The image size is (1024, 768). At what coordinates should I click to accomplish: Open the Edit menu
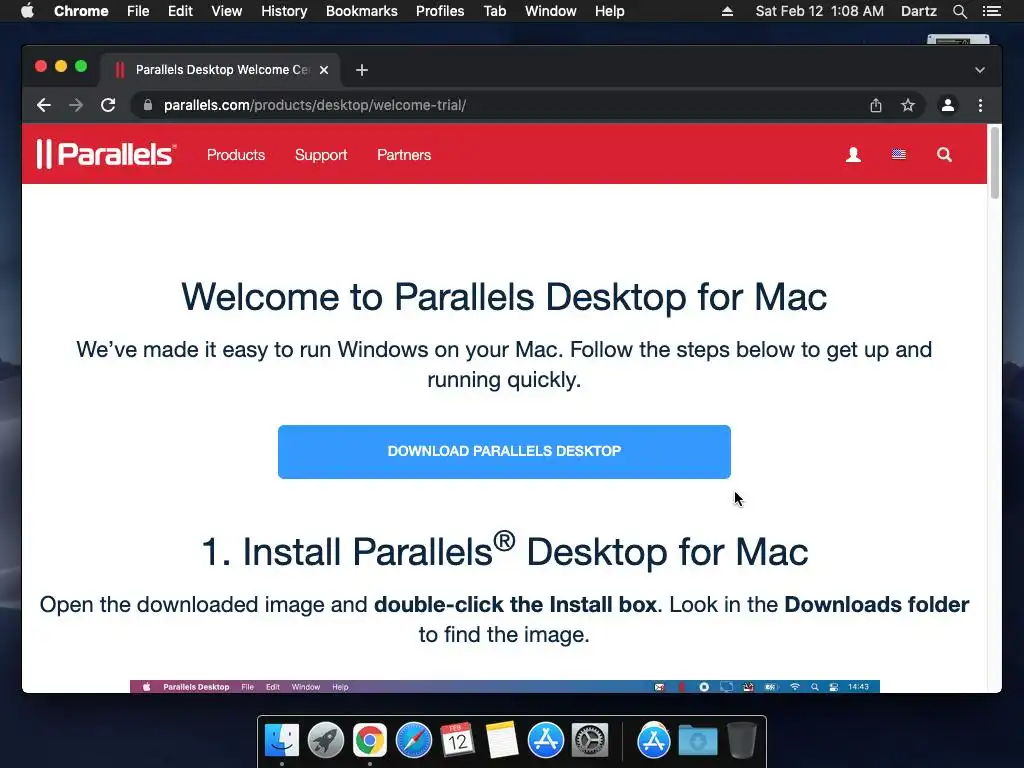pyautogui.click(x=180, y=11)
